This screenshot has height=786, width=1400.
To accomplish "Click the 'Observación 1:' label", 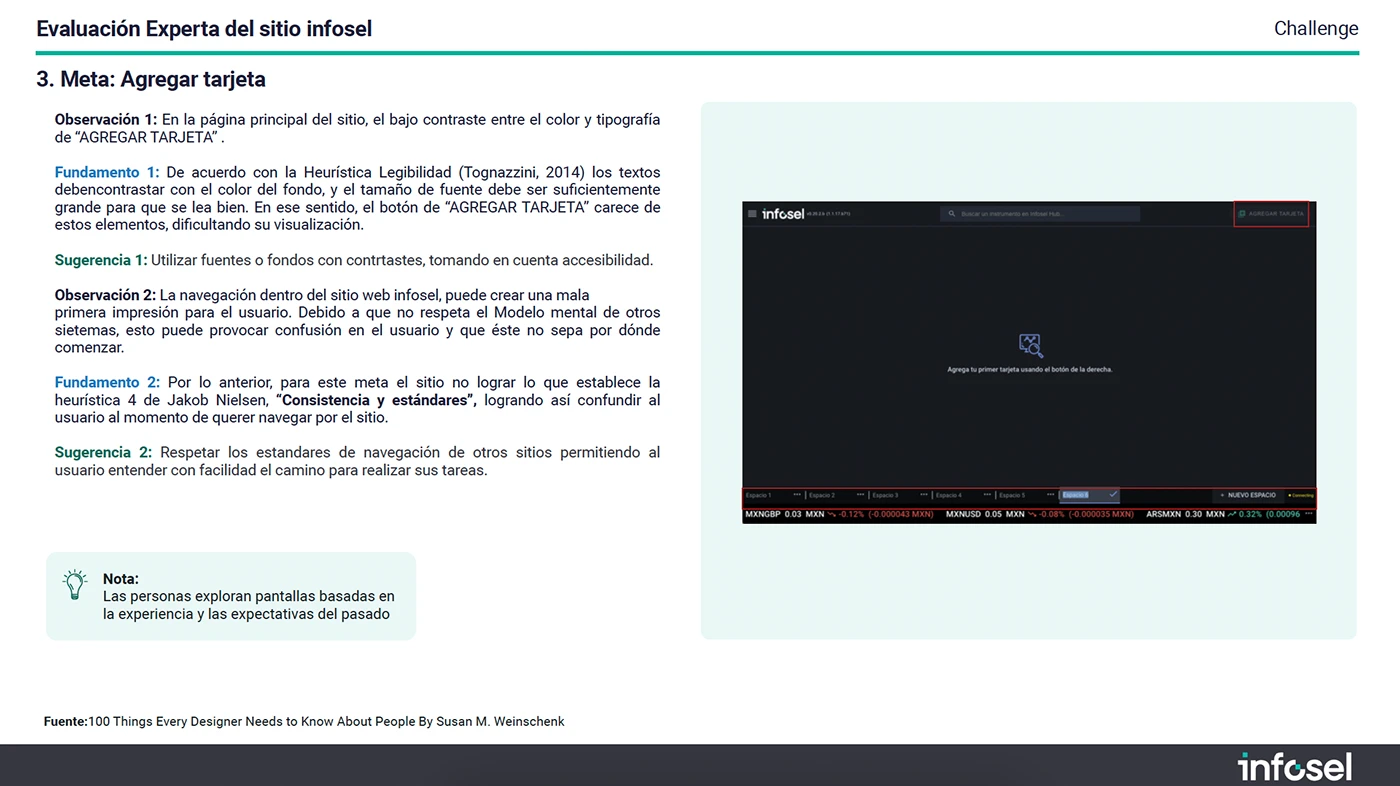I will click(x=106, y=120).
